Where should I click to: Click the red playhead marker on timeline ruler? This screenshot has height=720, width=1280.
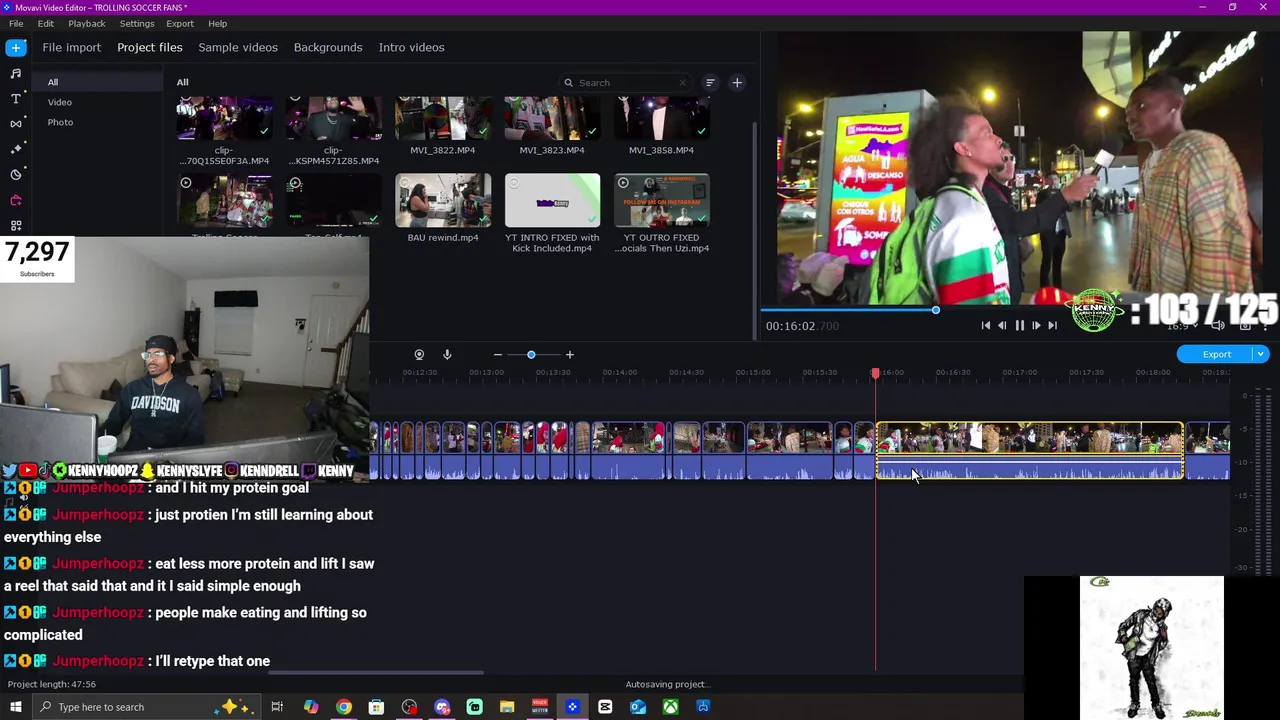[875, 373]
